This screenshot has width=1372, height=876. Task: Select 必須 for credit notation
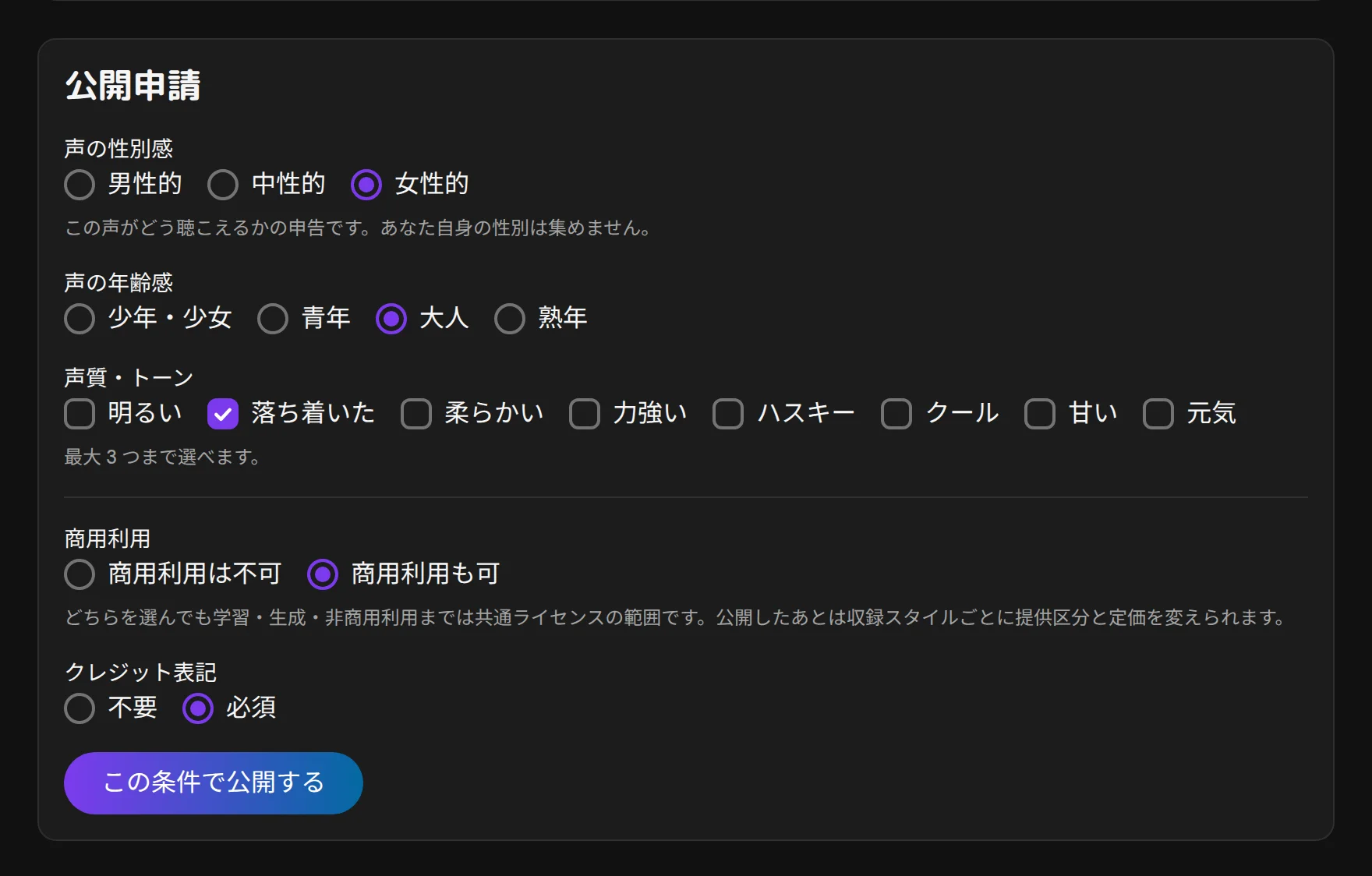pos(198,708)
